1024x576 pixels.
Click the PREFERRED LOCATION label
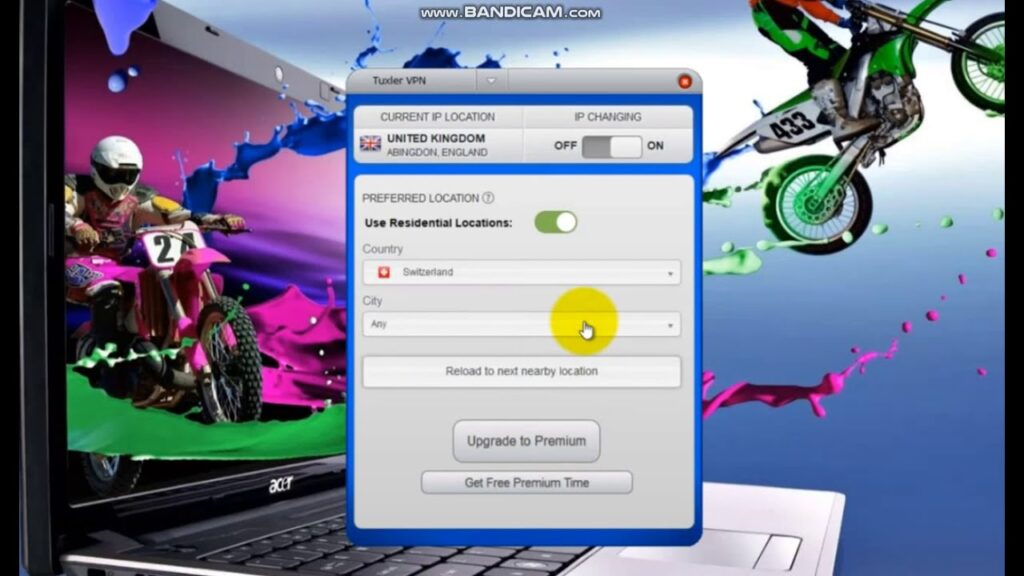coord(421,199)
